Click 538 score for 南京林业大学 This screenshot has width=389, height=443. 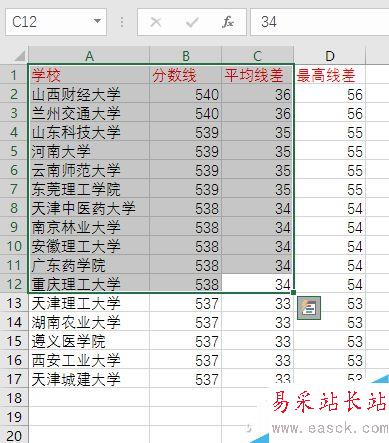tap(186, 227)
